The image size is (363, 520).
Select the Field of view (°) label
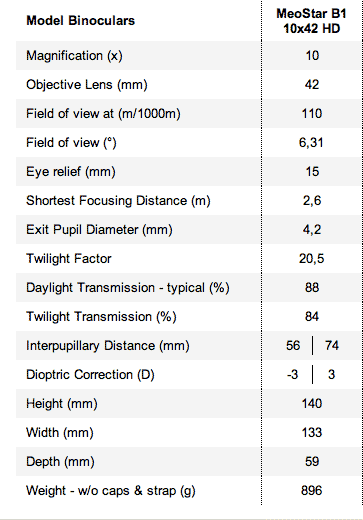point(71,143)
